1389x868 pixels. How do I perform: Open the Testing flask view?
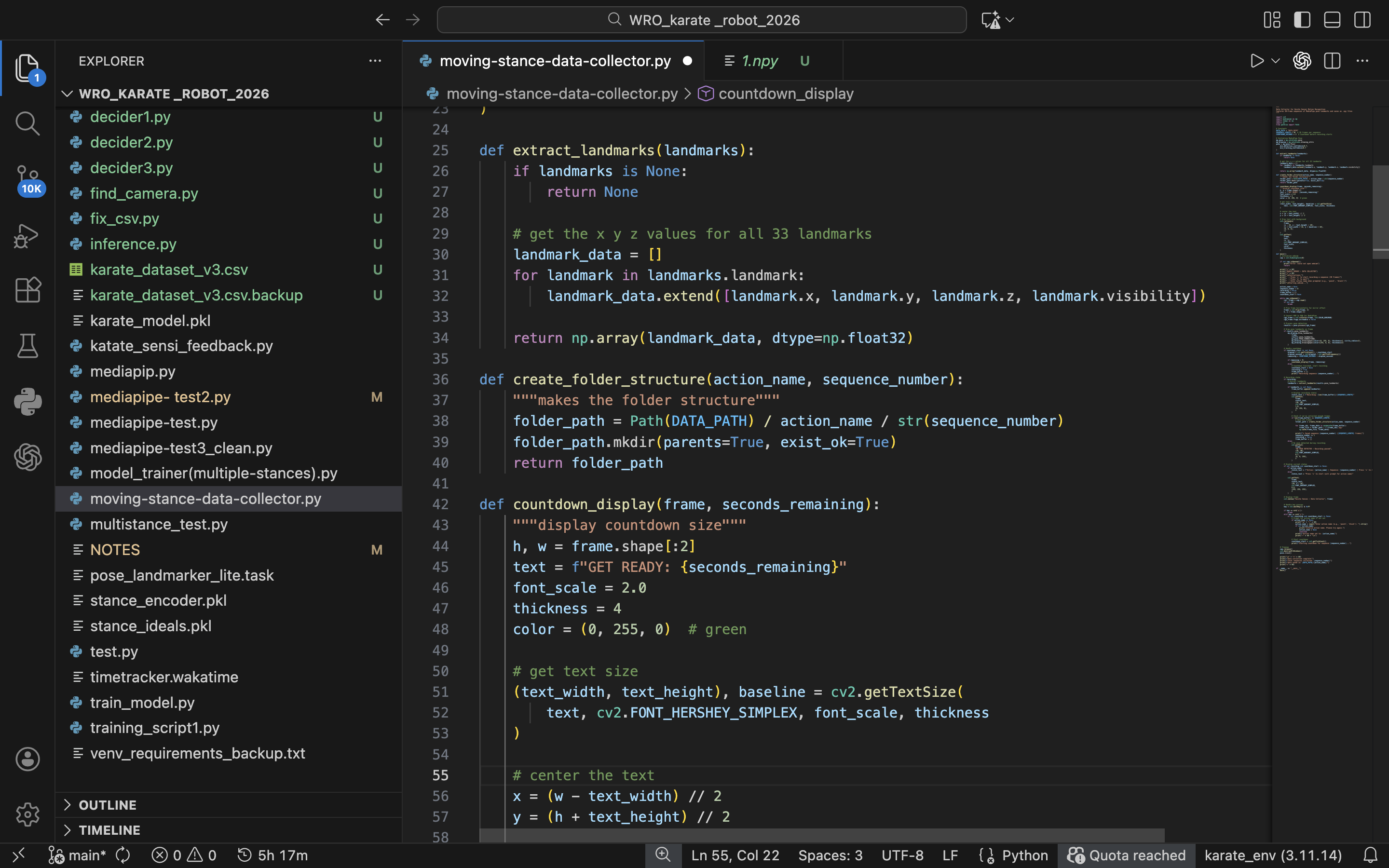pyautogui.click(x=27, y=346)
